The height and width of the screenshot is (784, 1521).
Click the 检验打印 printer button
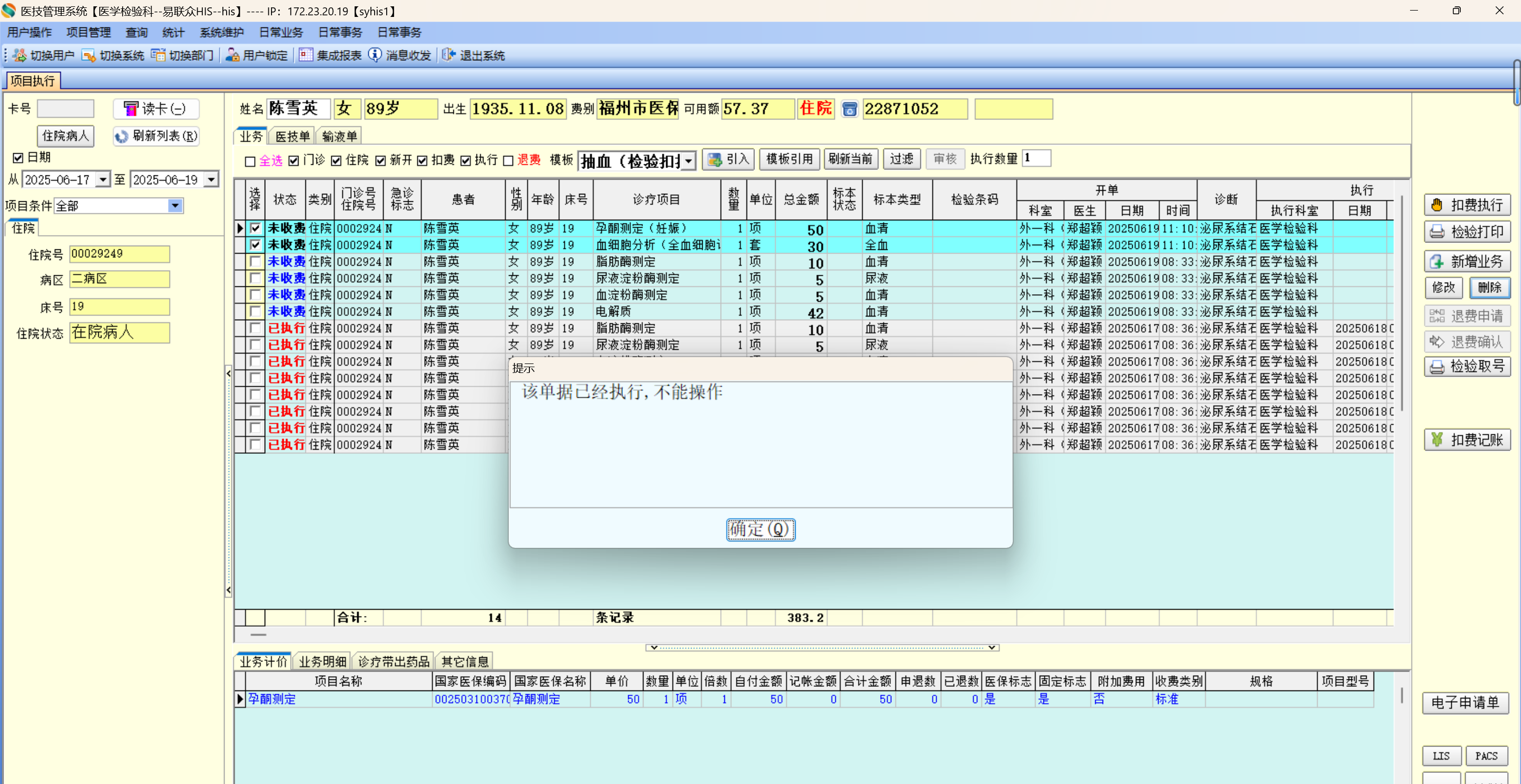[x=1467, y=232]
